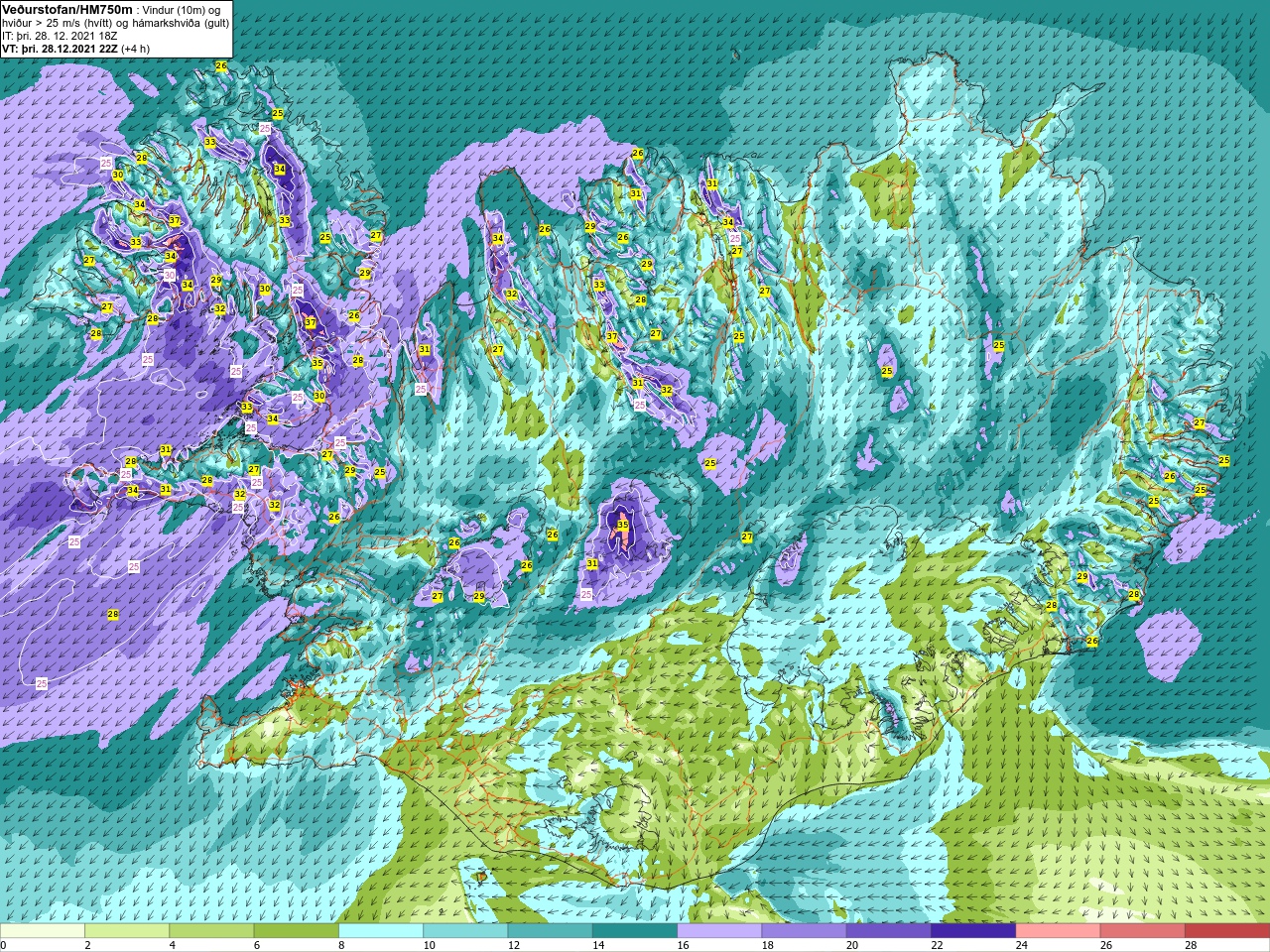Click the scale tick label '14'
Viewport: 1270px width, 952px height.
click(x=597, y=945)
